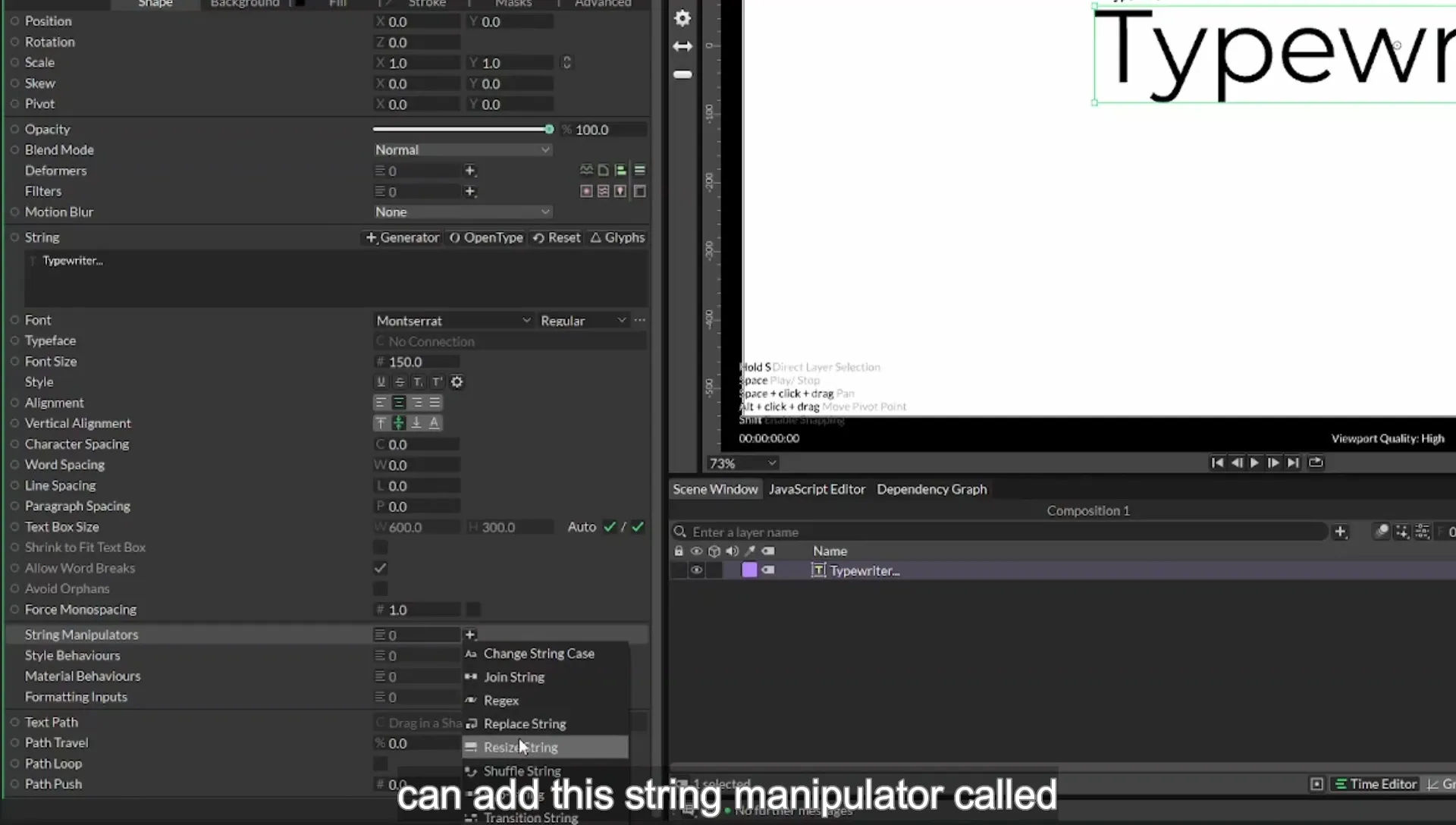Image resolution: width=1456 pixels, height=825 pixels.
Task: Click the Generator button
Action: click(x=403, y=238)
